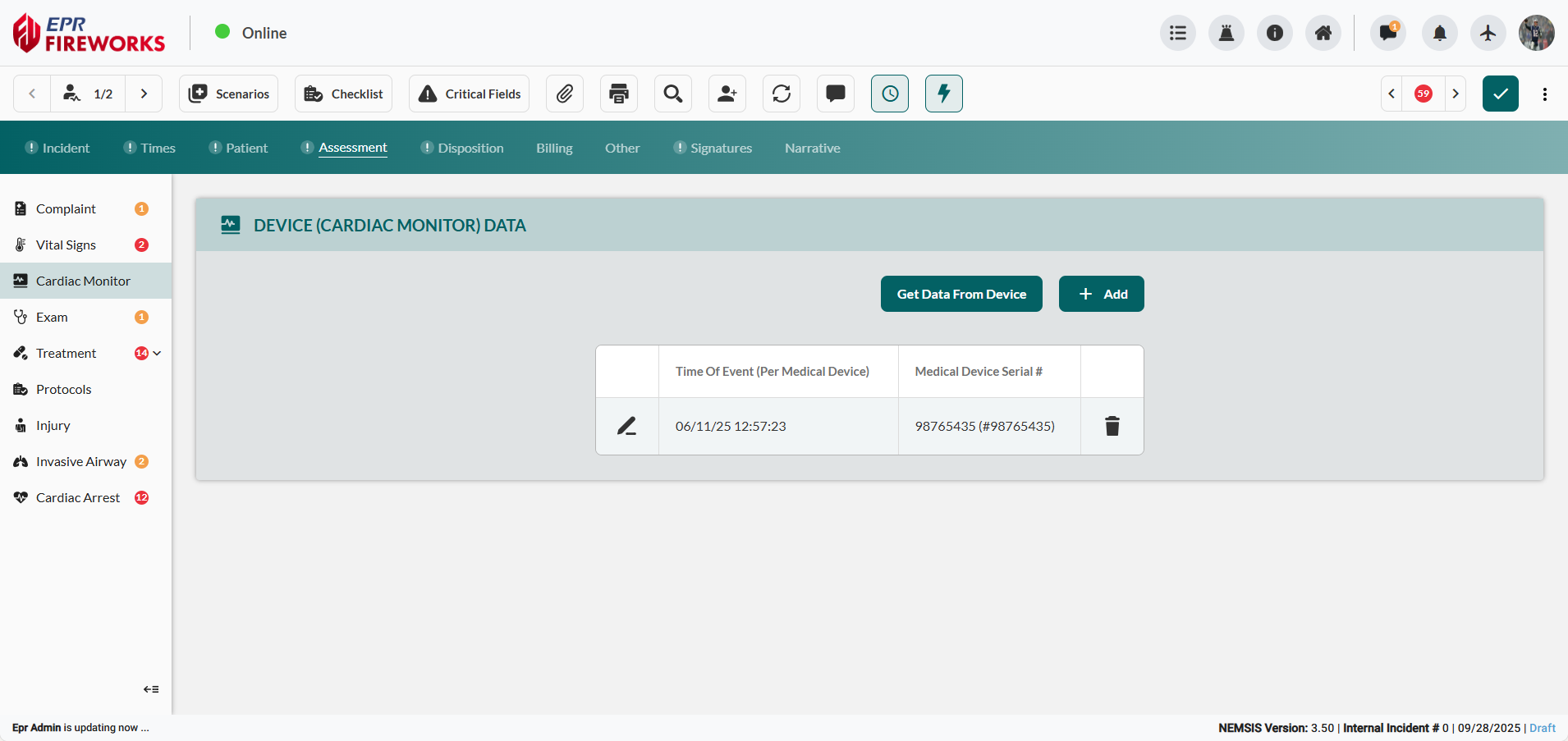Toggle the clock timer button
Viewport: 1568px width, 741px height.
(890, 94)
